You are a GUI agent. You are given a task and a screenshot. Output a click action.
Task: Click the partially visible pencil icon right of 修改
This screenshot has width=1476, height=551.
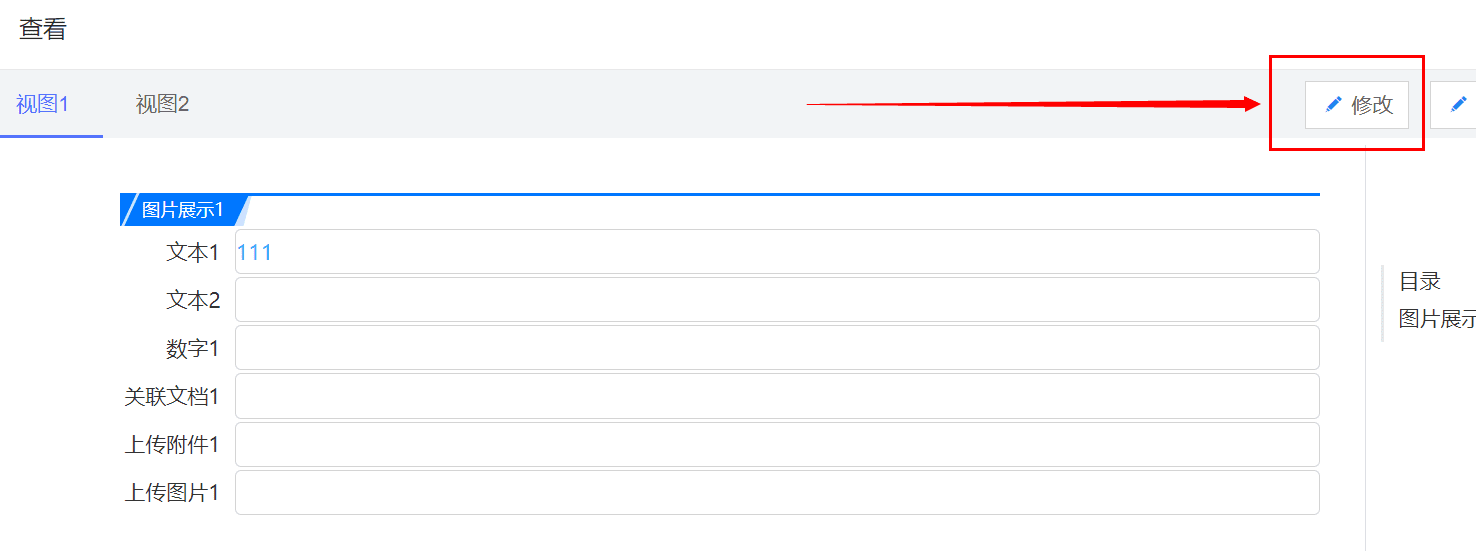pyautogui.click(x=1459, y=105)
